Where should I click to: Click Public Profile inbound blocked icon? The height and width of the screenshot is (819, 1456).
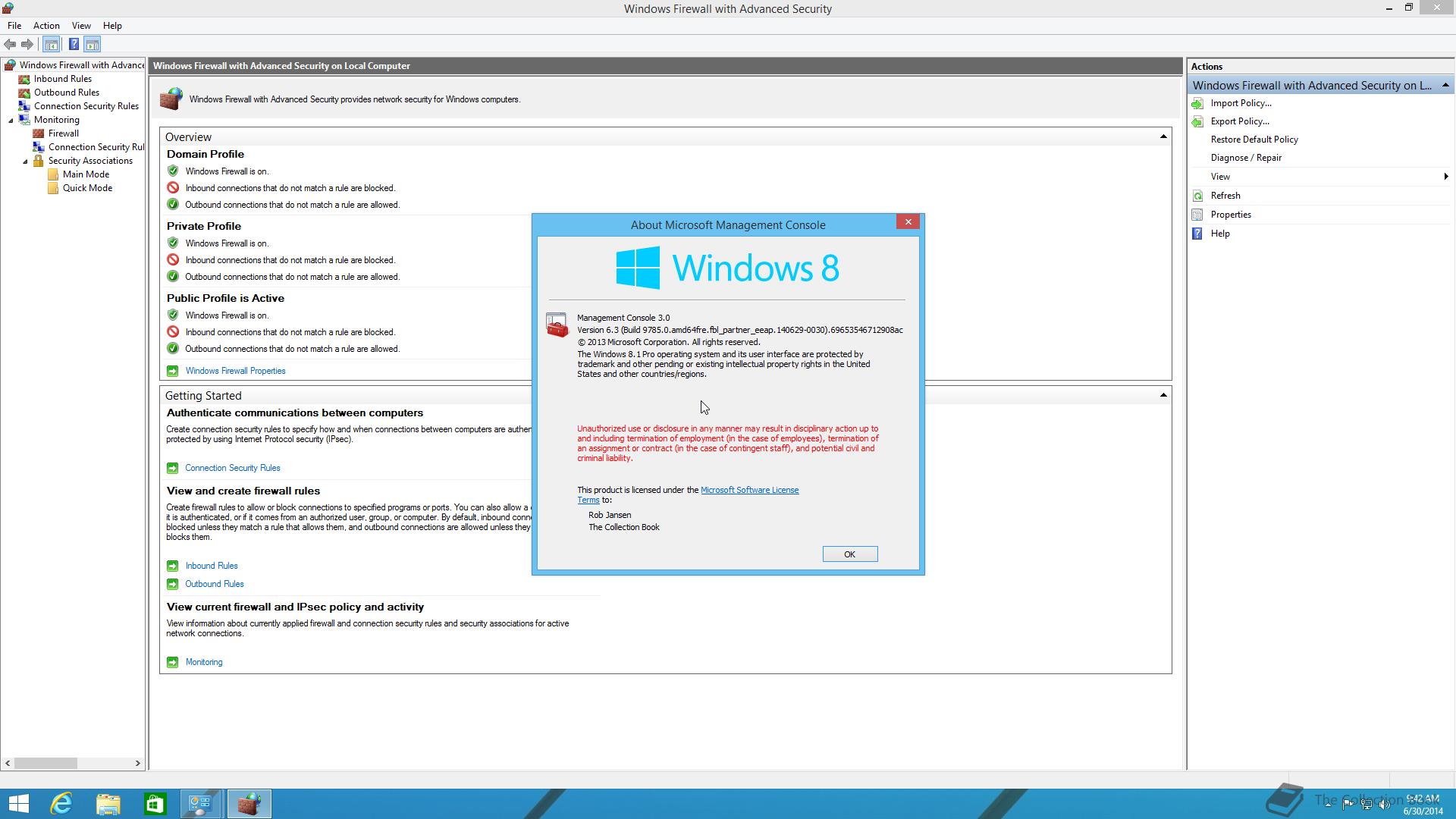173,332
